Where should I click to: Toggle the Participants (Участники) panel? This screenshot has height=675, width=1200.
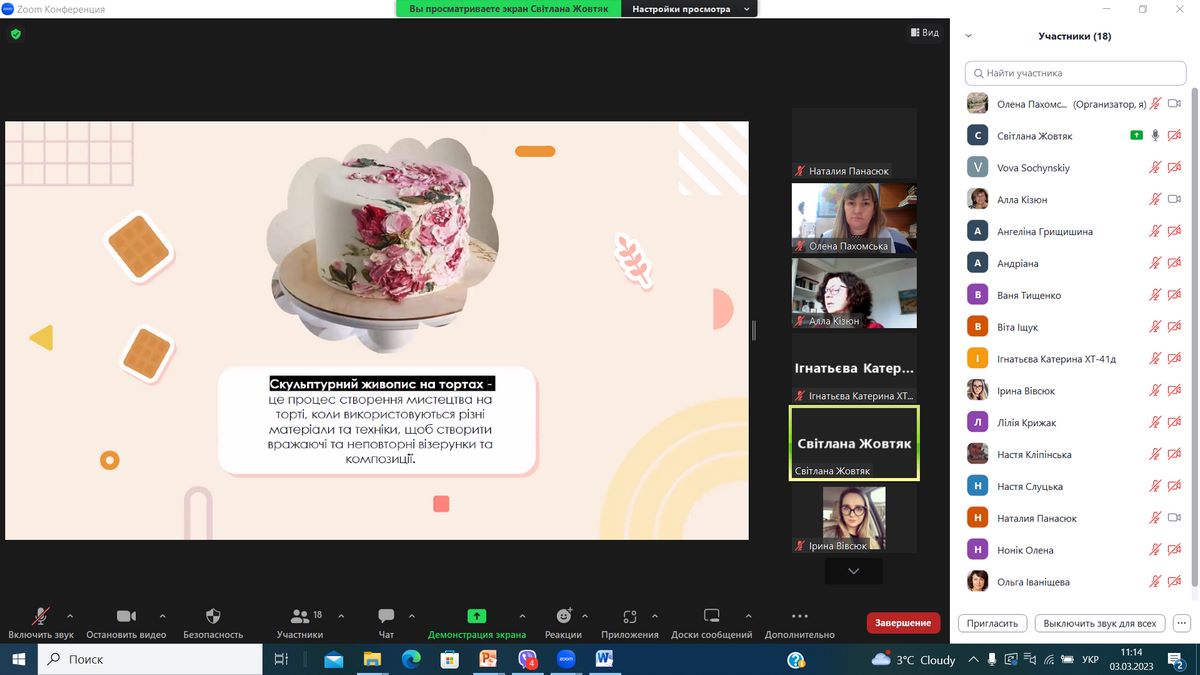[x=299, y=616]
